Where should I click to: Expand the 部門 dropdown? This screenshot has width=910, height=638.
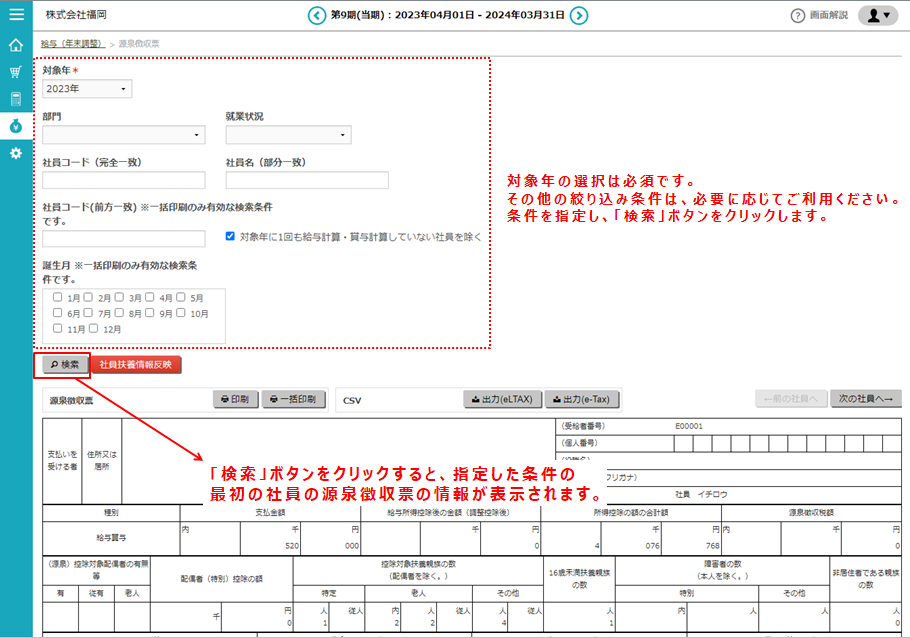pos(124,135)
